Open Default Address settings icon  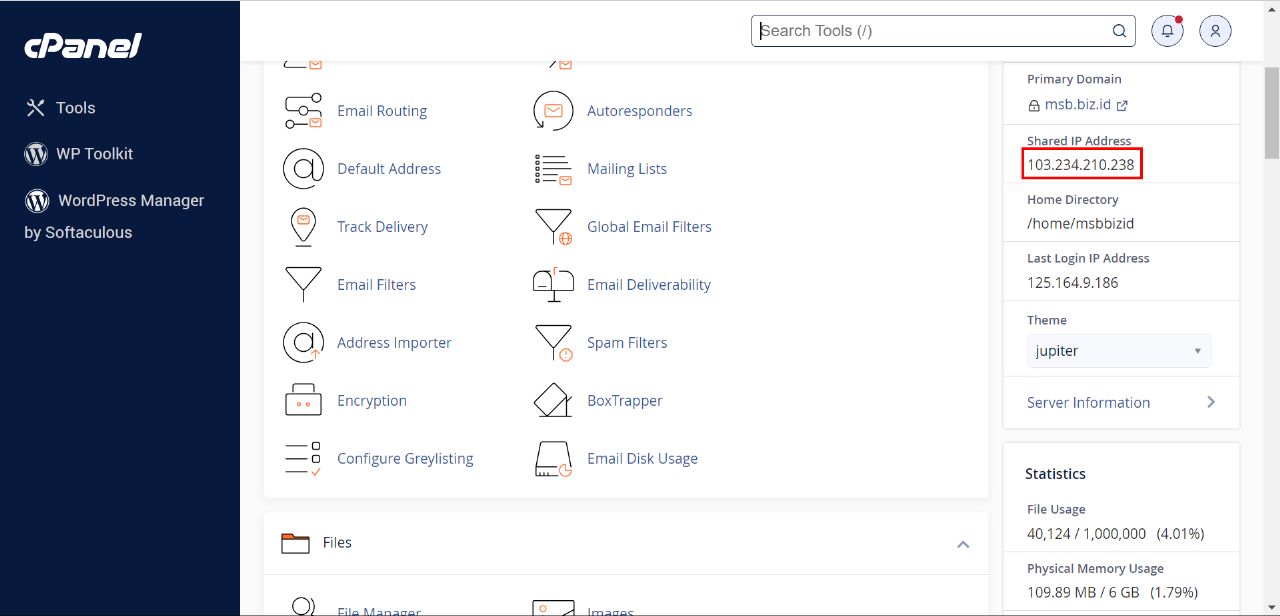coord(303,169)
